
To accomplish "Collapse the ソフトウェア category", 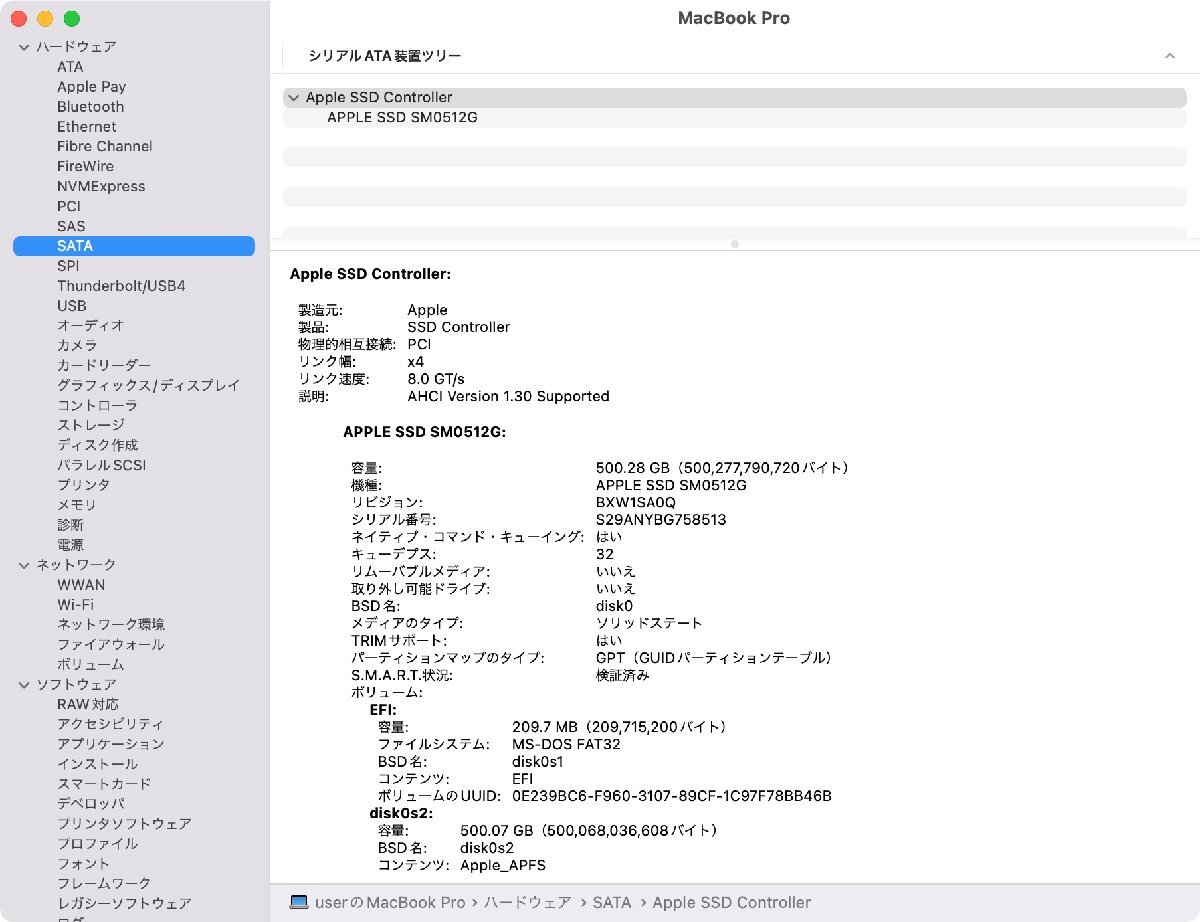I will click(x=23, y=684).
